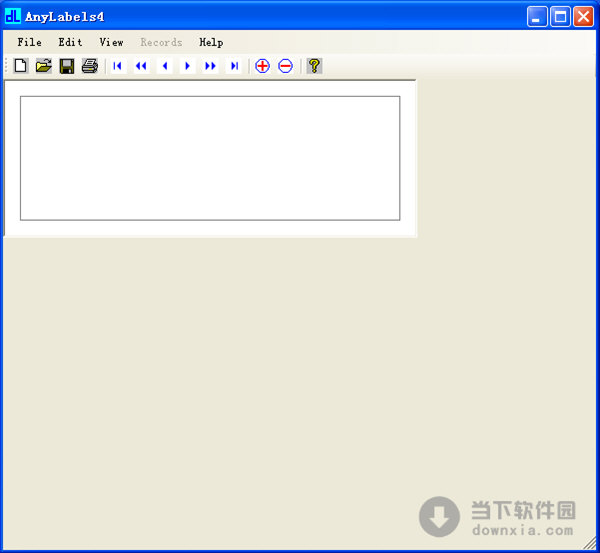
Task: Maximize the AnyLabels4 window
Action: (560, 16)
